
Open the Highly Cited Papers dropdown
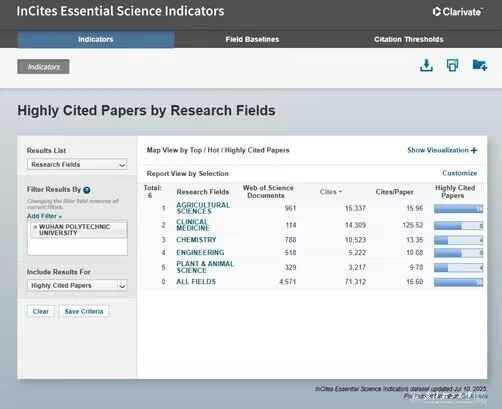click(x=77, y=285)
